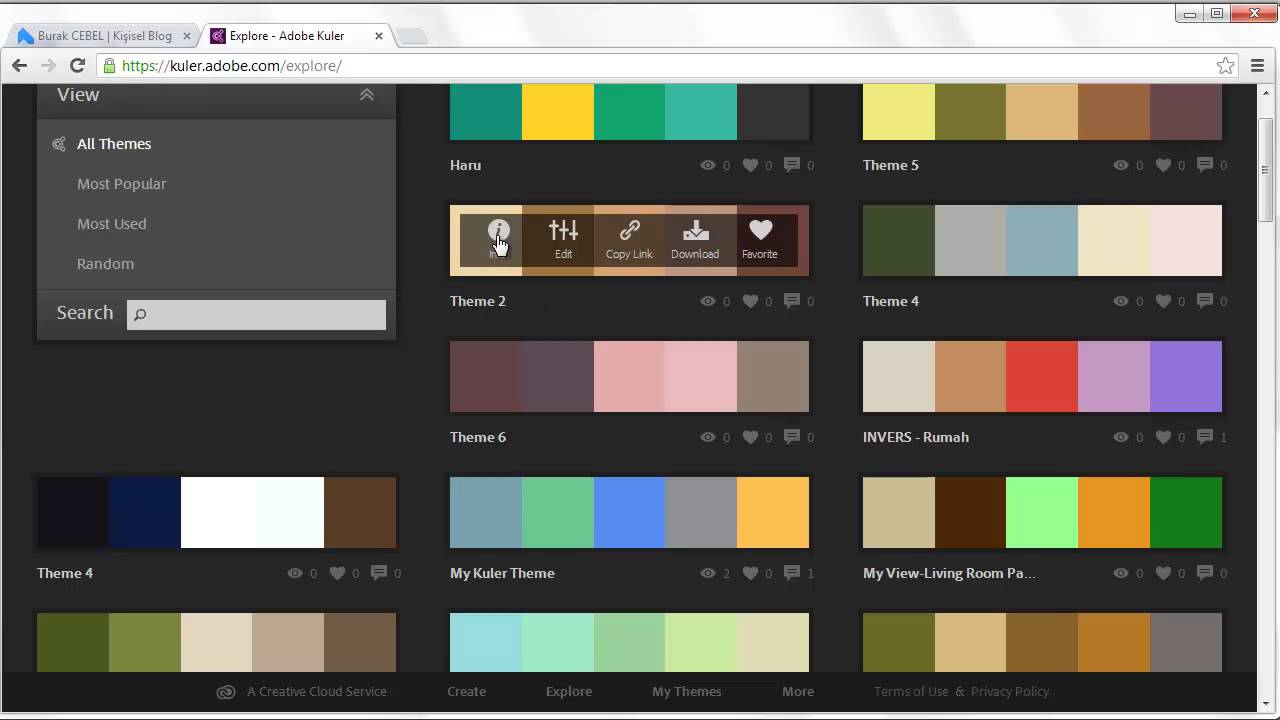Collapse the View panel with double chevron
Image resolution: width=1280 pixels, height=720 pixels.
[367, 95]
